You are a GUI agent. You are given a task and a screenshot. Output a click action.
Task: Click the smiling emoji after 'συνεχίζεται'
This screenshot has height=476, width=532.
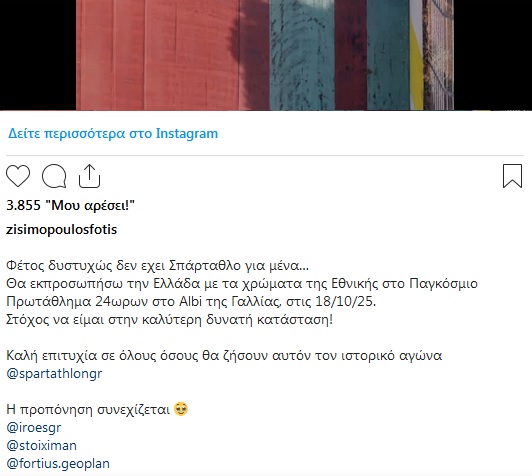[181, 409]
